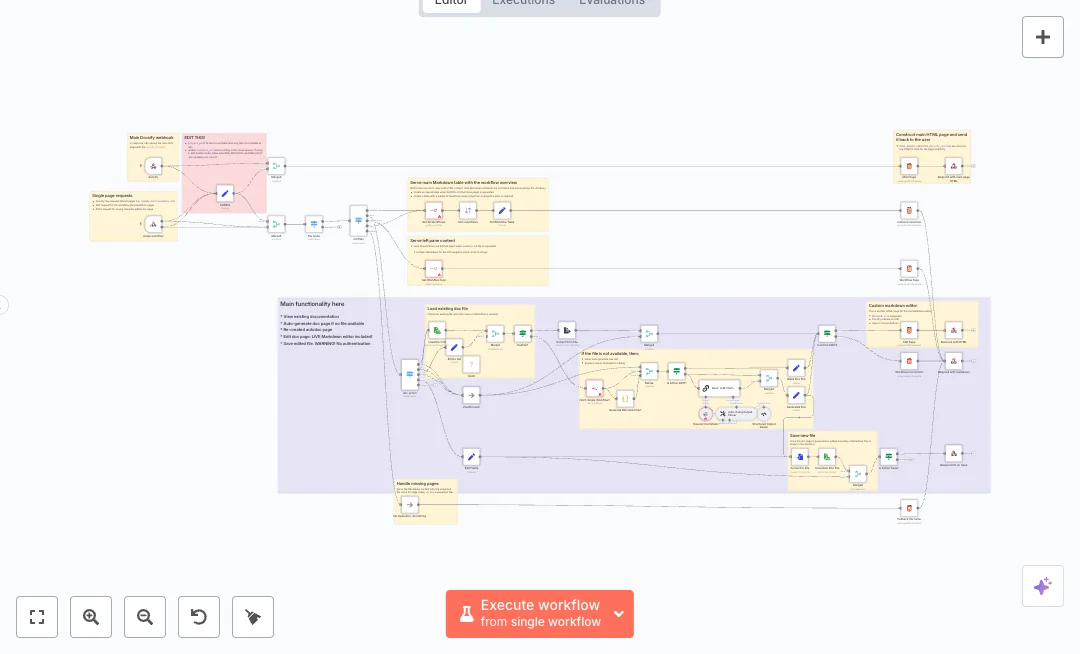Image resolution: width=1080 pixels, height=654 pixels.
Task: Expand the Execute workflow trigger dropdown arrow
Action: tap(619, 614)
